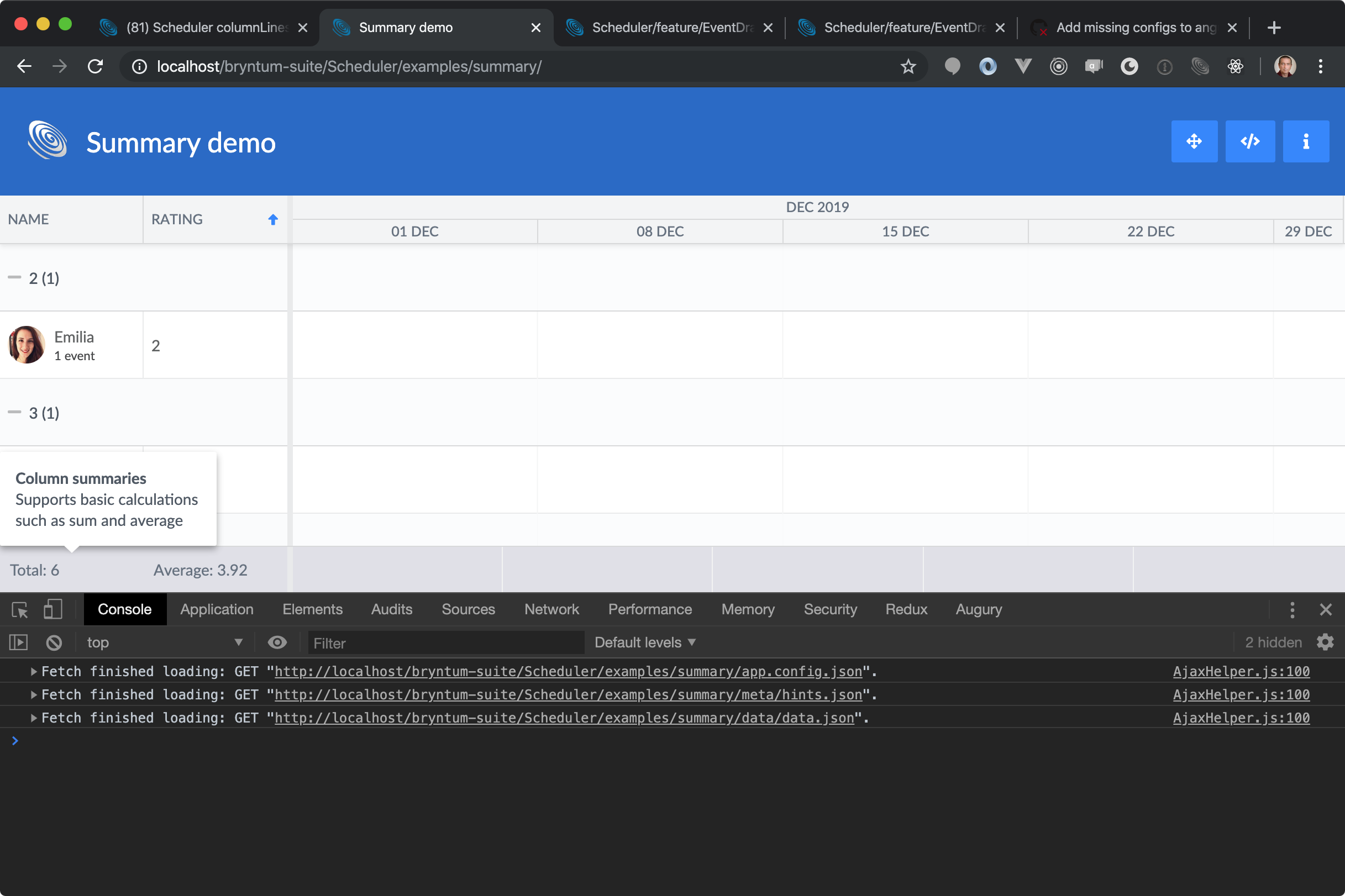
Task: Expand the data.json fetch log entry
Action: [34, 718]
